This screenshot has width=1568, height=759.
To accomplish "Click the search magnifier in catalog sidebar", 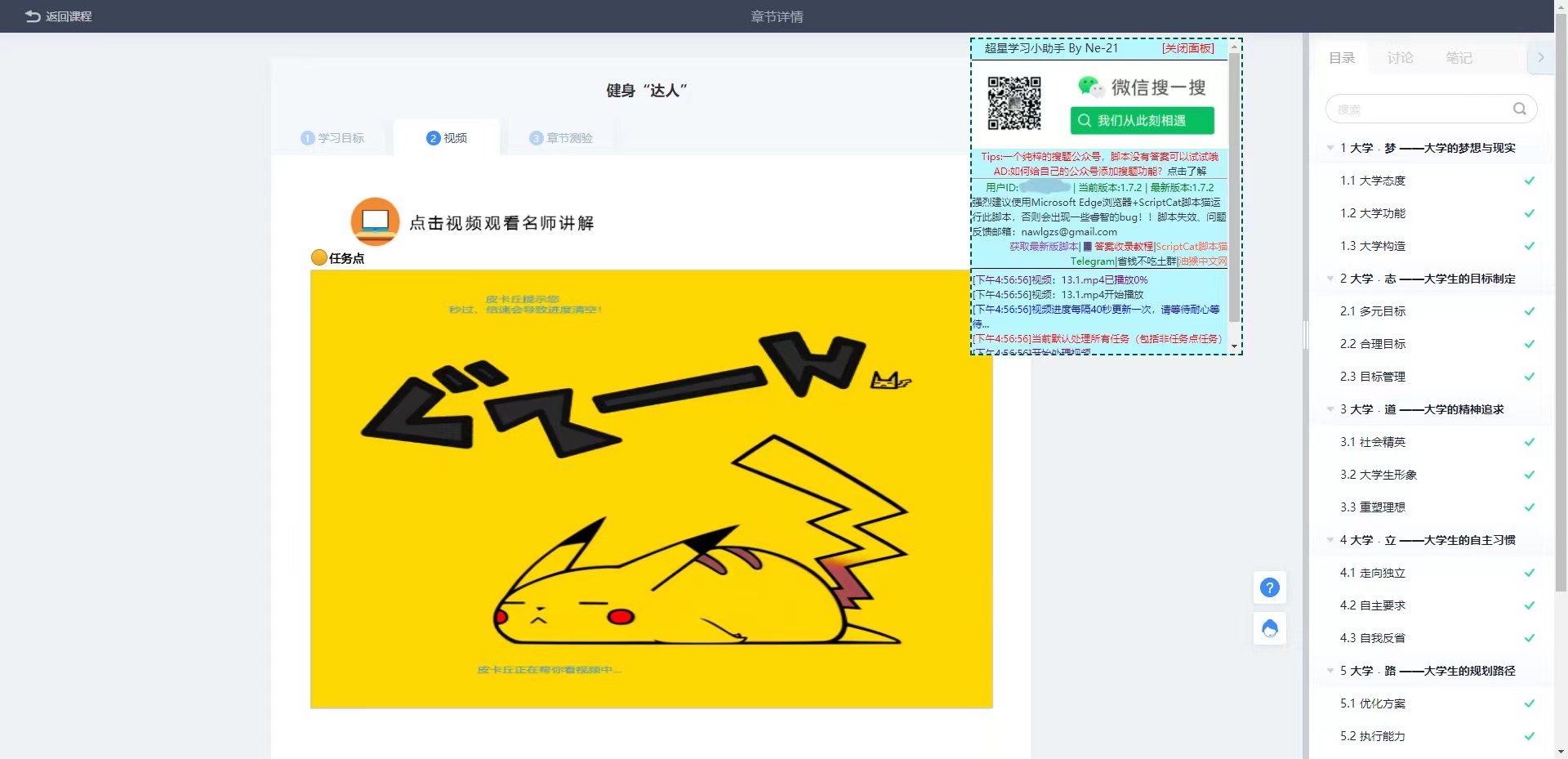I will [1519, 109].
